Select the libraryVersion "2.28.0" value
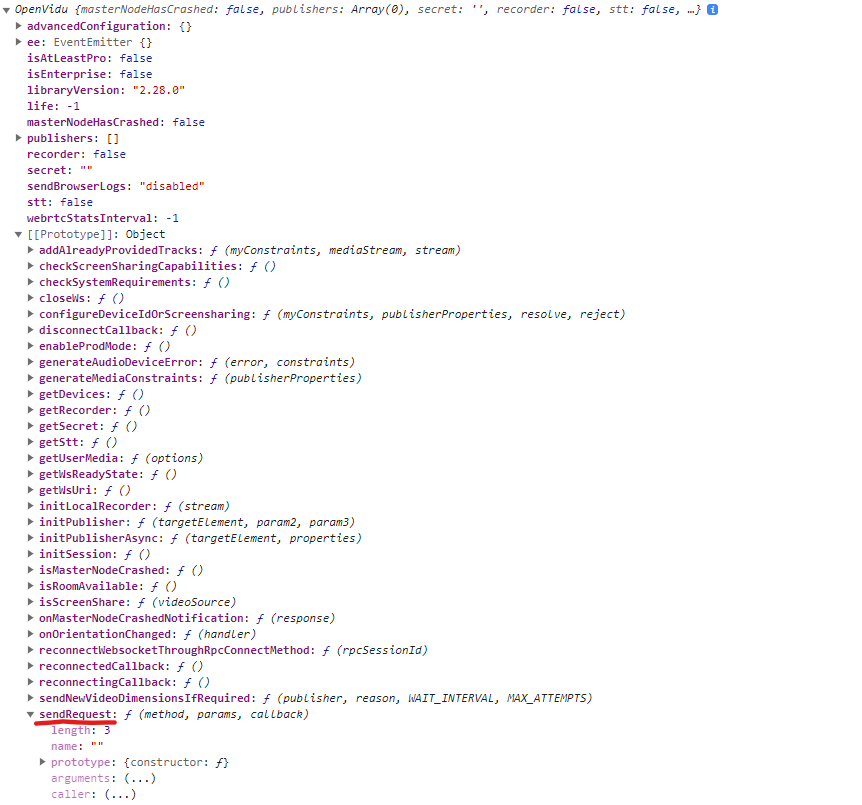 pos(159,90)
